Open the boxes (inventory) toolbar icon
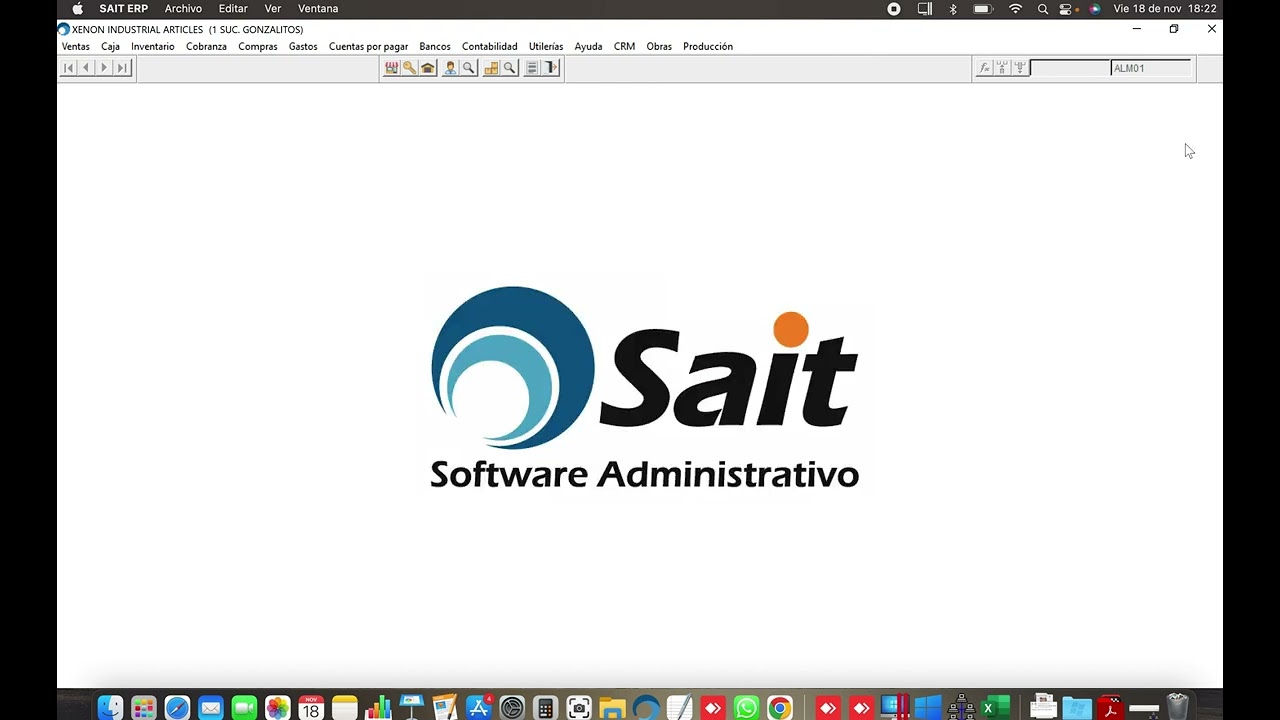The height and width of the screenshot is (720, 1280). tap(491, 68)
